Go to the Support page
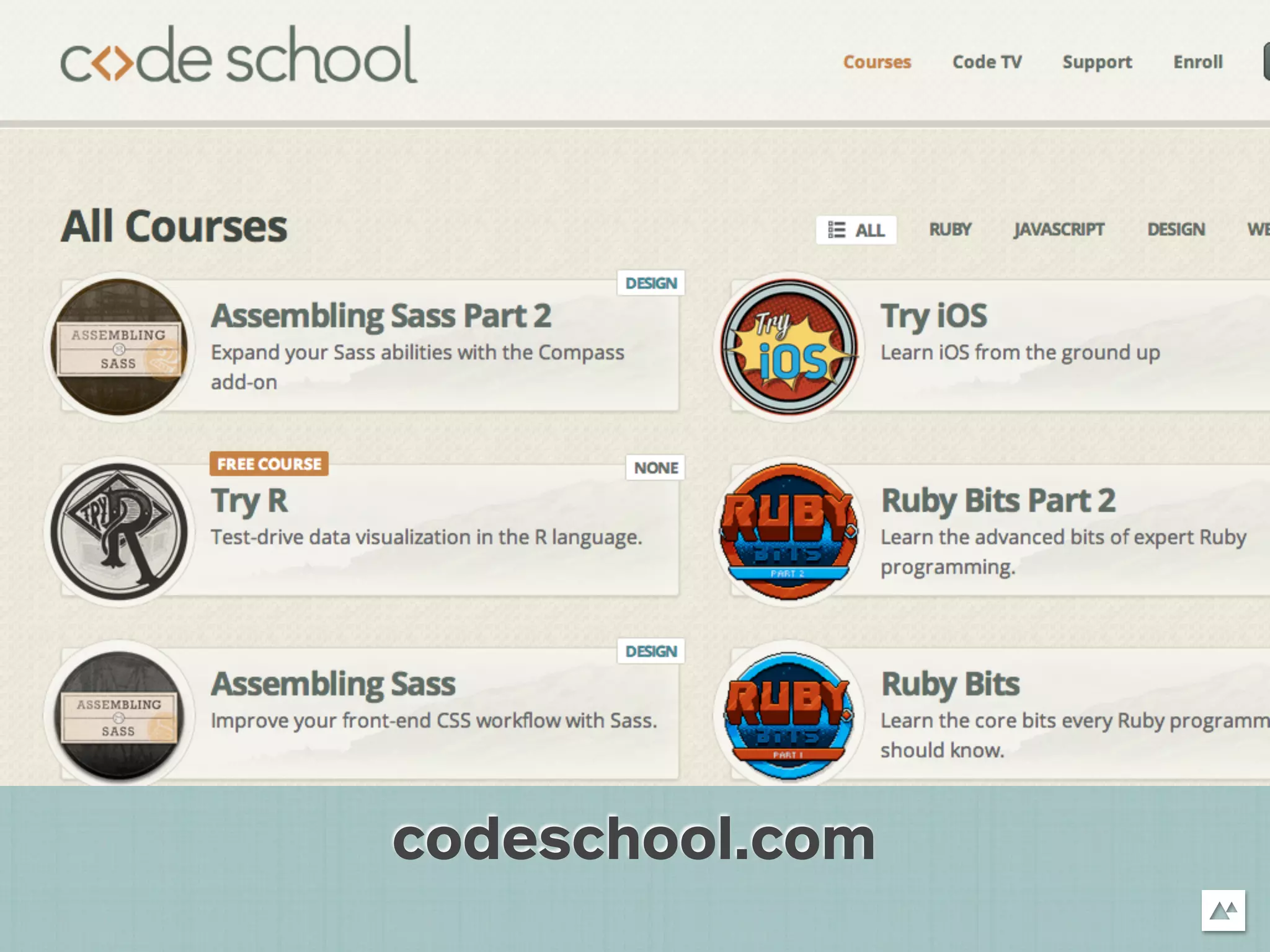The width and height of the screenshot is (1270, 952). pos(1097,62)
